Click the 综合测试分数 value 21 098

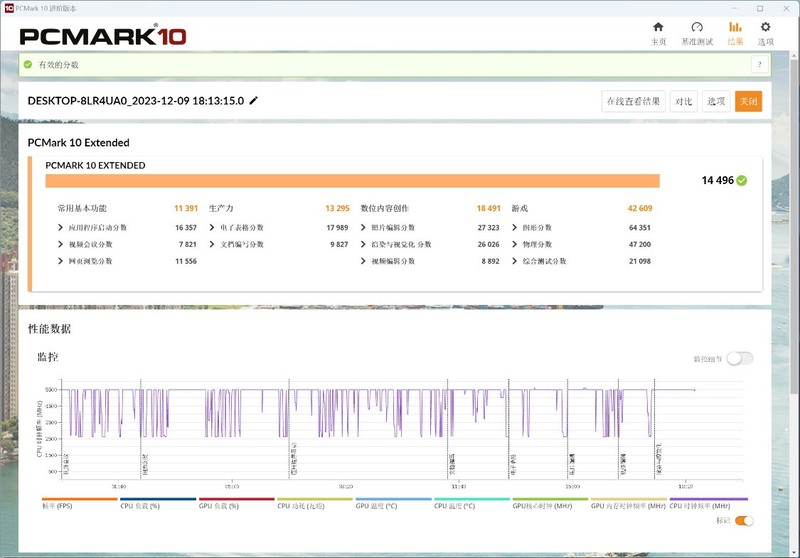(x=640, y=261)
